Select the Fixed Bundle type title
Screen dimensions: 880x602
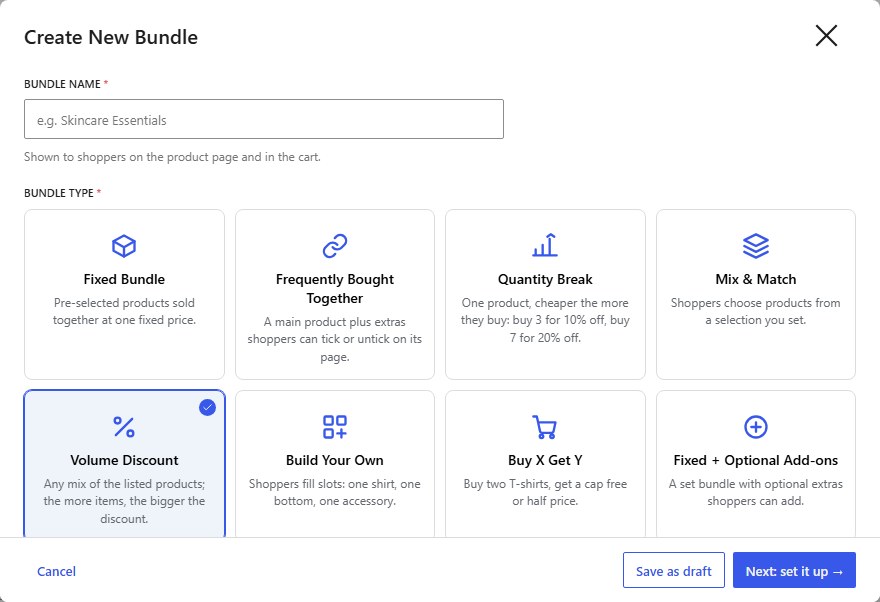point(124,279)
